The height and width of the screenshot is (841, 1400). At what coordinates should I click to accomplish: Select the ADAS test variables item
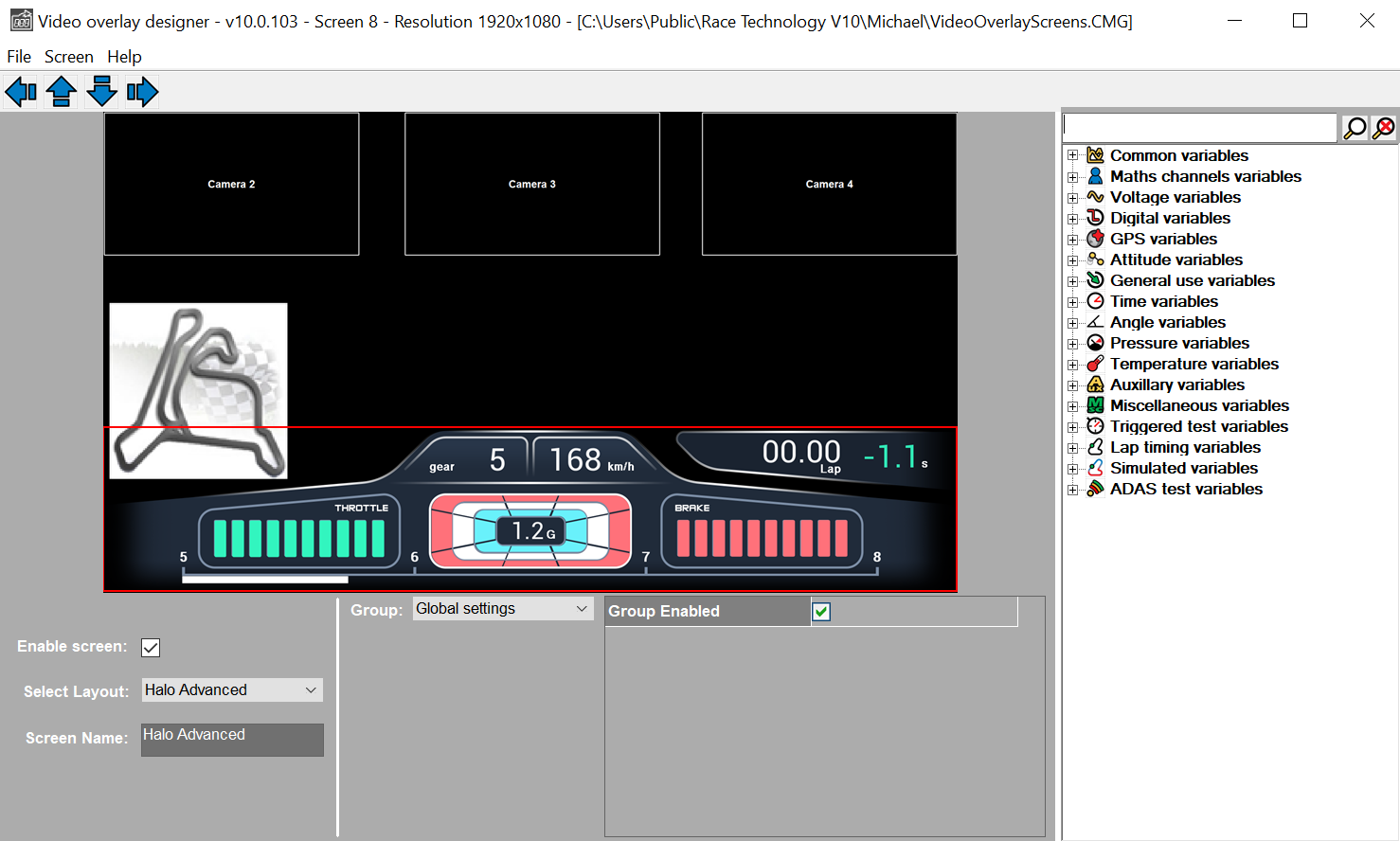(x=1186, y=489)
